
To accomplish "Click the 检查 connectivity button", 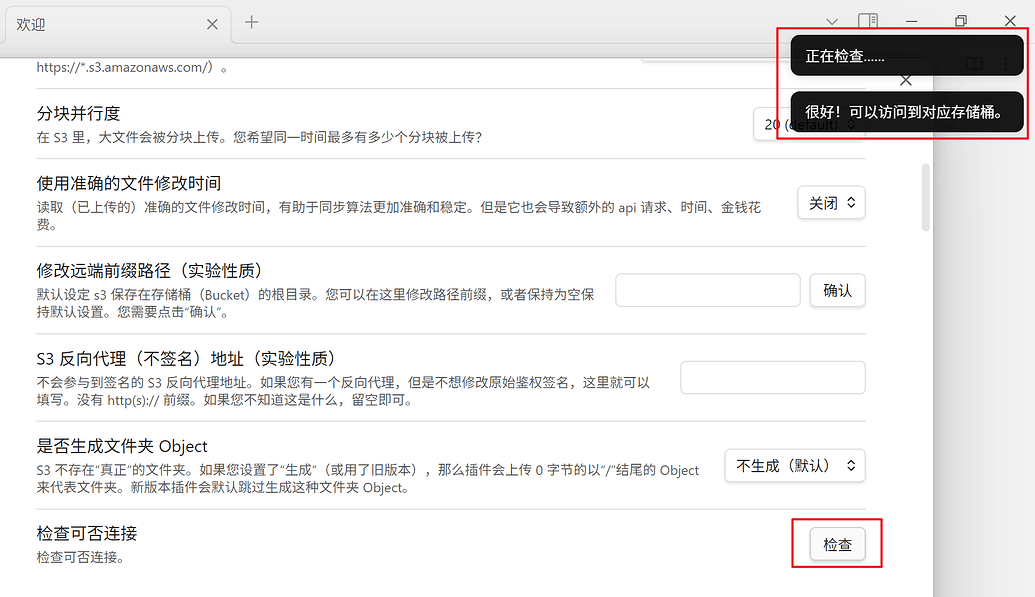I will click(x=838, y=544).
